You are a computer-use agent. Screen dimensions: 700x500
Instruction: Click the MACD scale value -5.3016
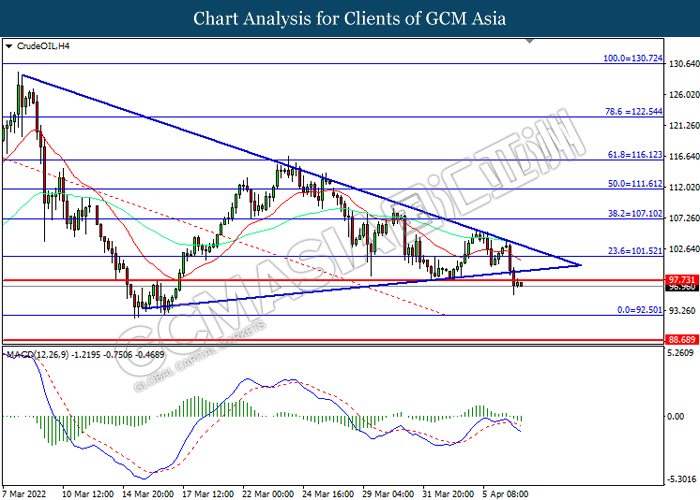tap(681, 480)
